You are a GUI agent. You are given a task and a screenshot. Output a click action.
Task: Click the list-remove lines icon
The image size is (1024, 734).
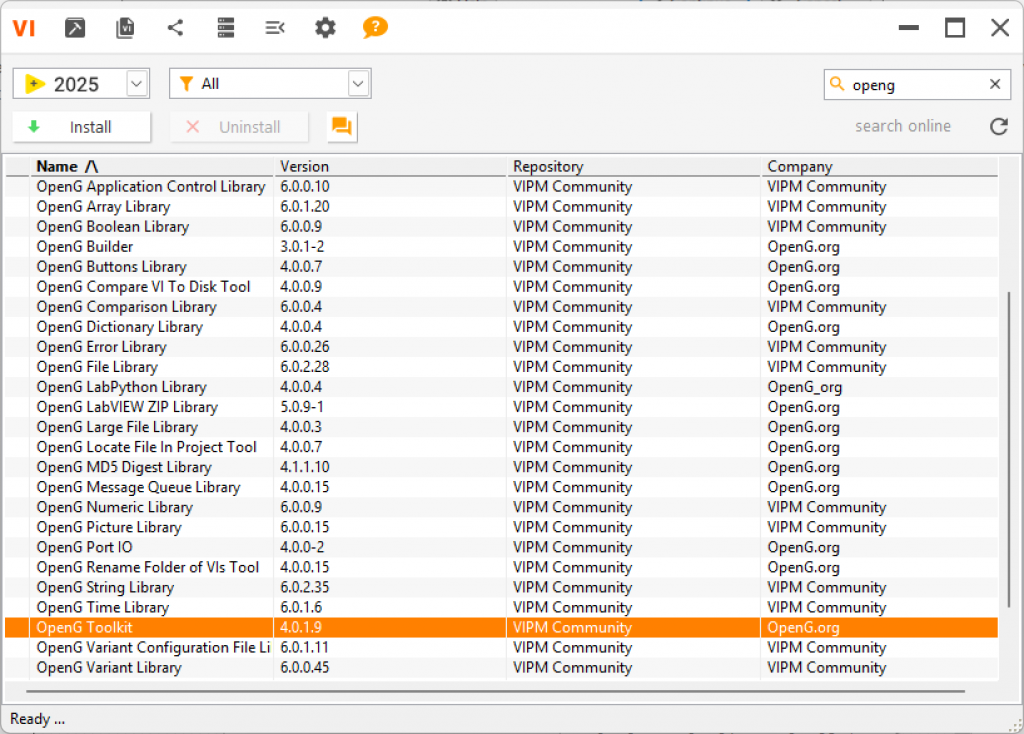coord(274,27)
